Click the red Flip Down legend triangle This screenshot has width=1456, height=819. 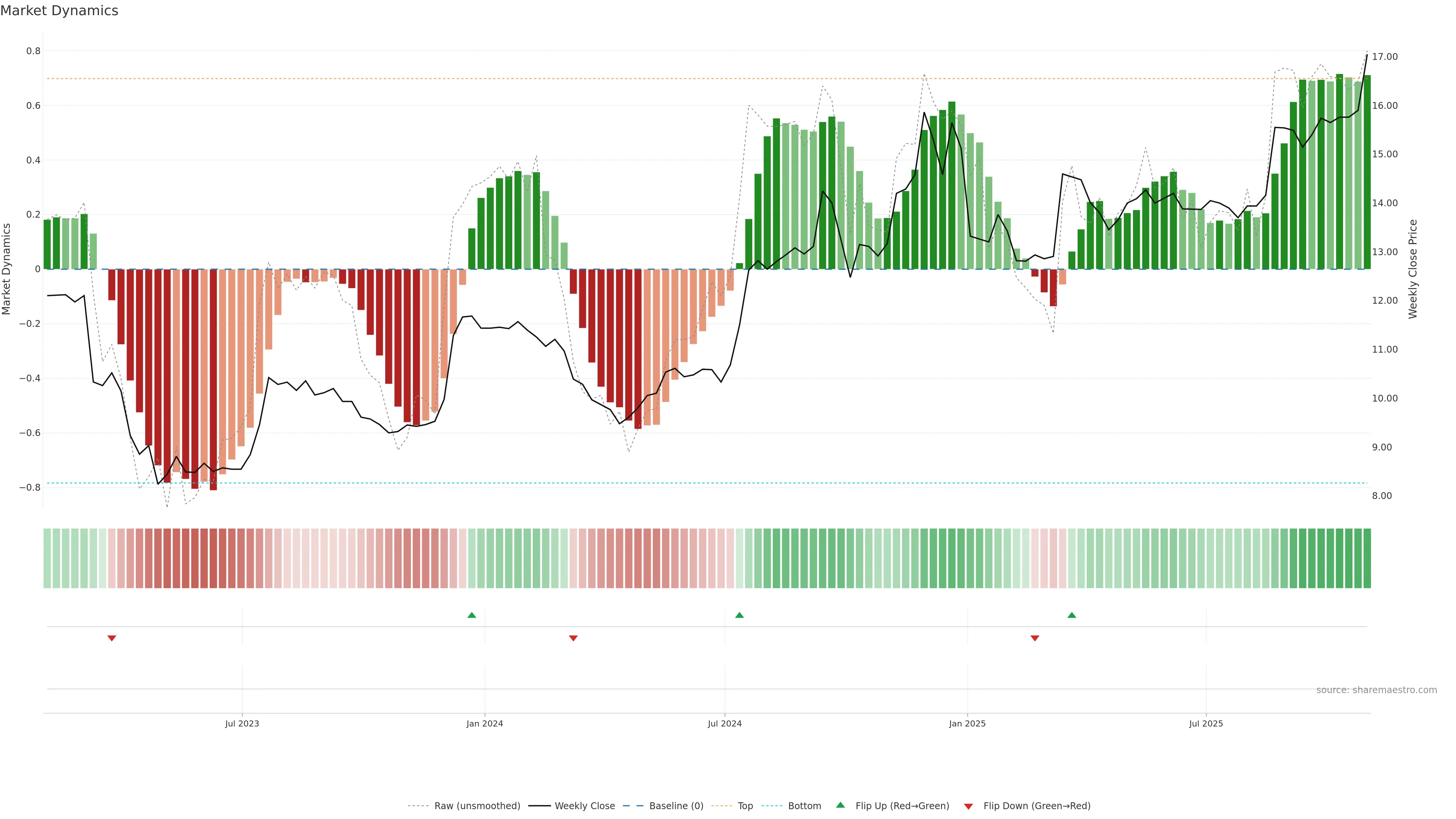click(x=968, y=806)
